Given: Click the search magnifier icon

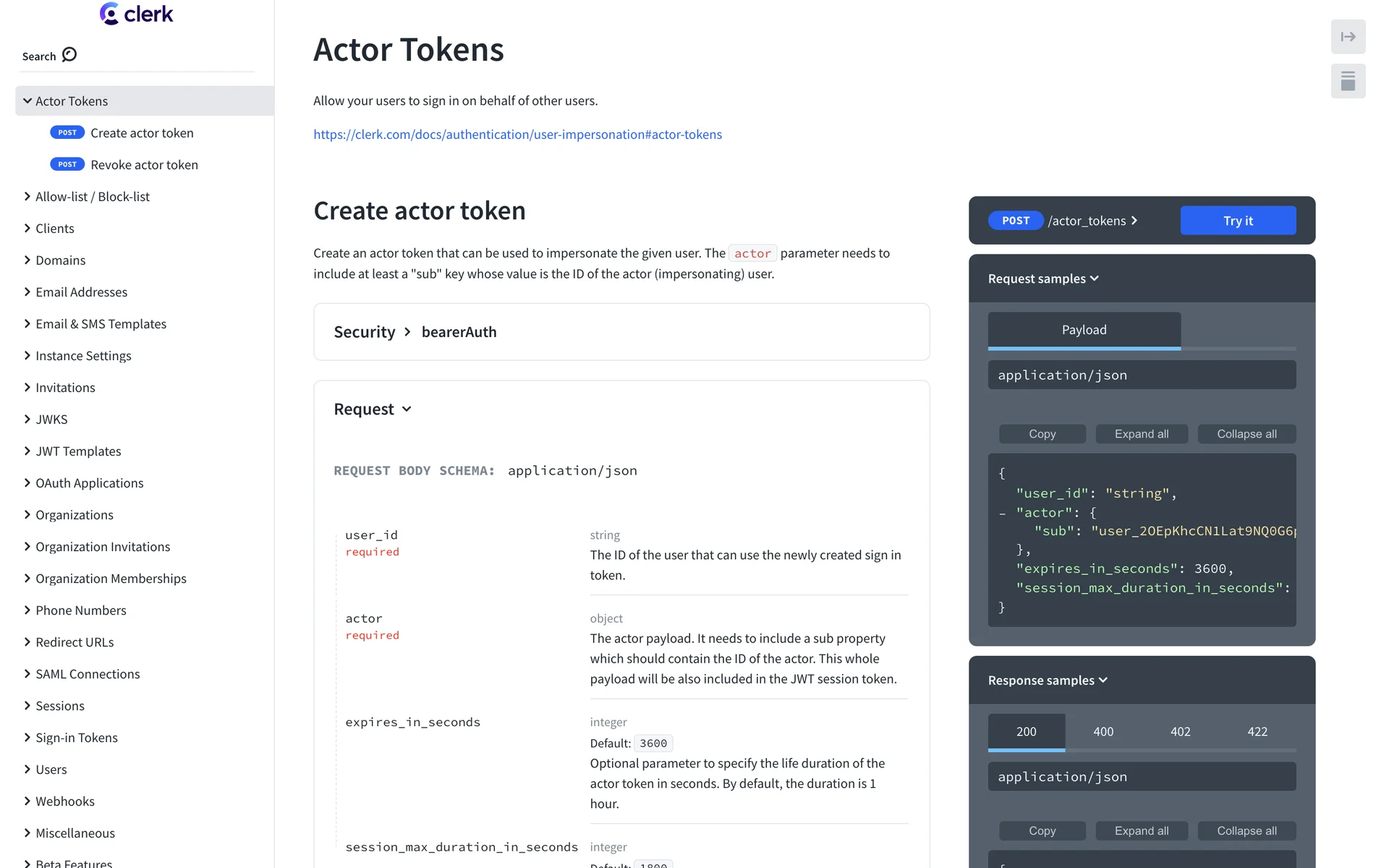Looking at the screenshot, I should point(69,55).
